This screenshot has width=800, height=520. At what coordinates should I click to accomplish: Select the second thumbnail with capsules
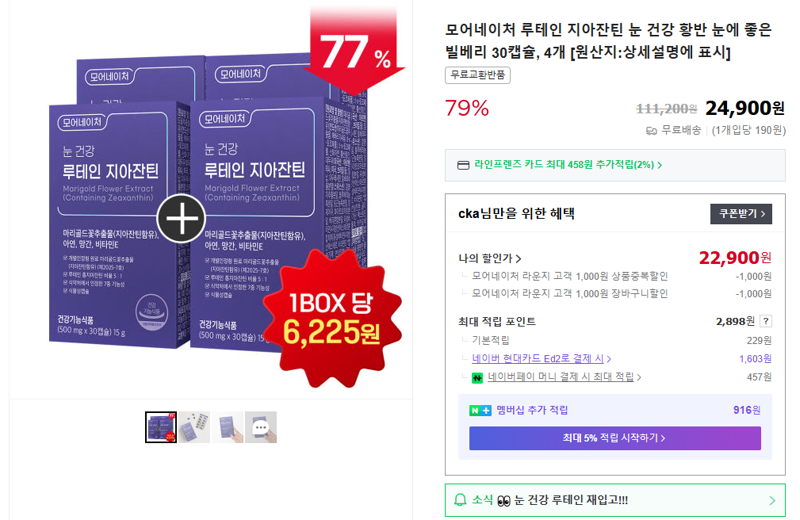click(x=194, y=427)
